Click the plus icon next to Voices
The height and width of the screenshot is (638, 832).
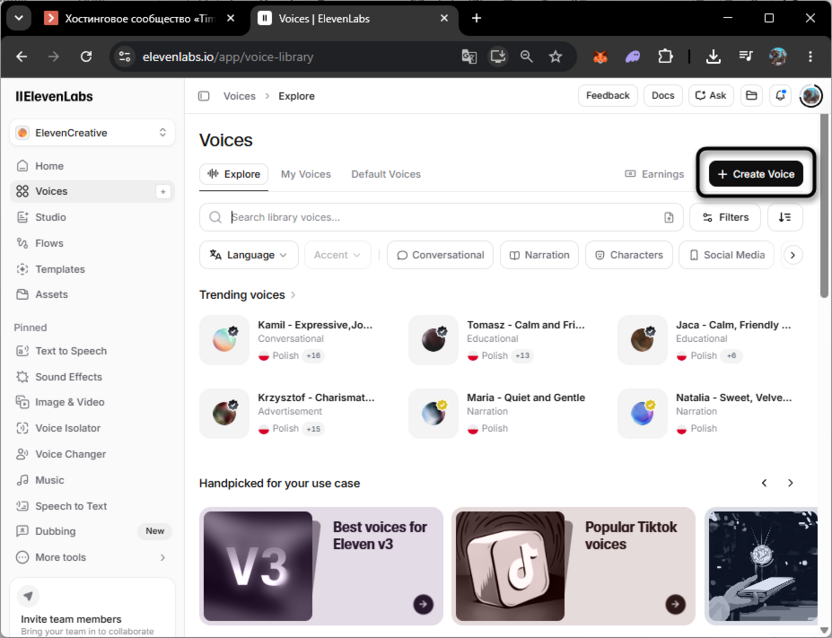163,192
